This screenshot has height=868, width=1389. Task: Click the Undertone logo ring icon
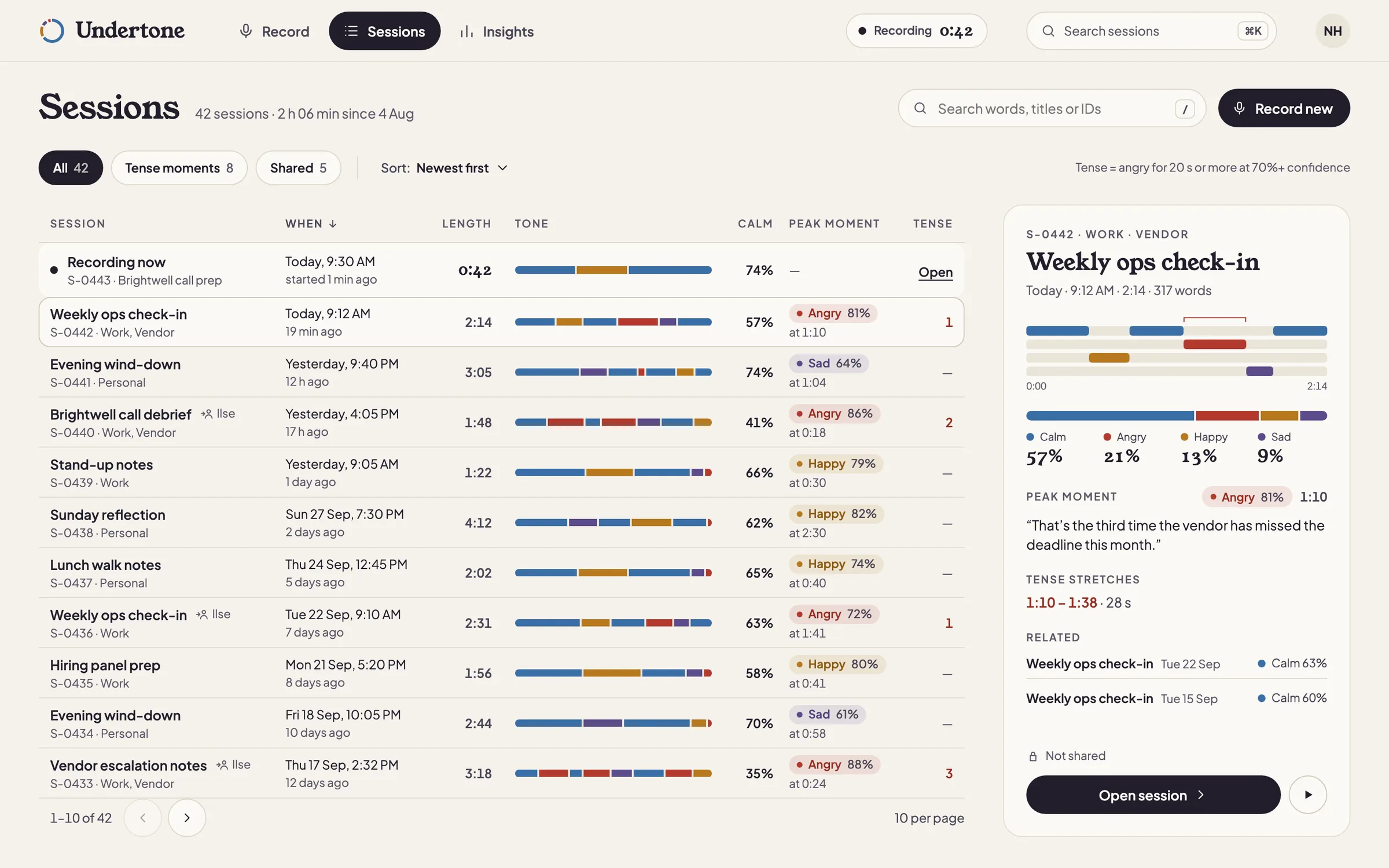tap(52, 31)
